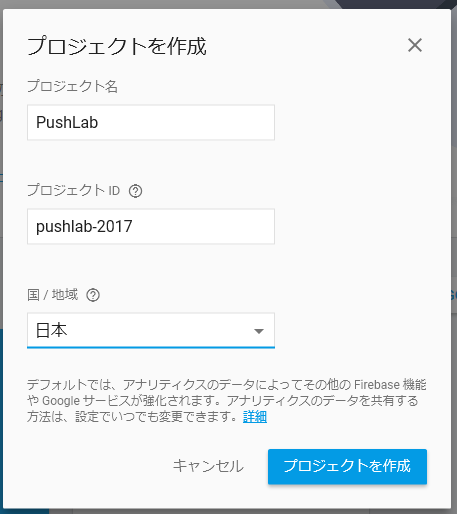Image resolution: width=457 pixels, height=514 pixels.
Task: Focus the pushlab-2017 project ID field
Action: pyautogui.click(x=151, y=226)
